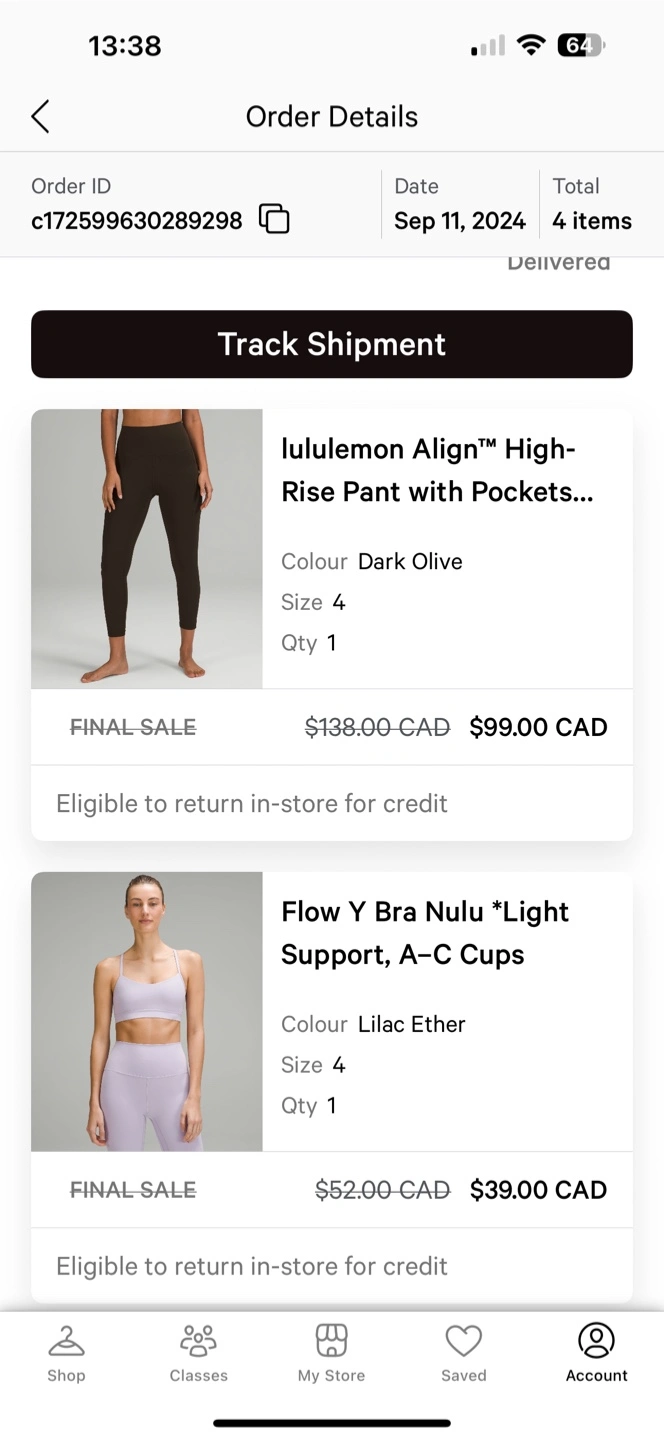Tap the Lilac Ether bra product image

147,1011
